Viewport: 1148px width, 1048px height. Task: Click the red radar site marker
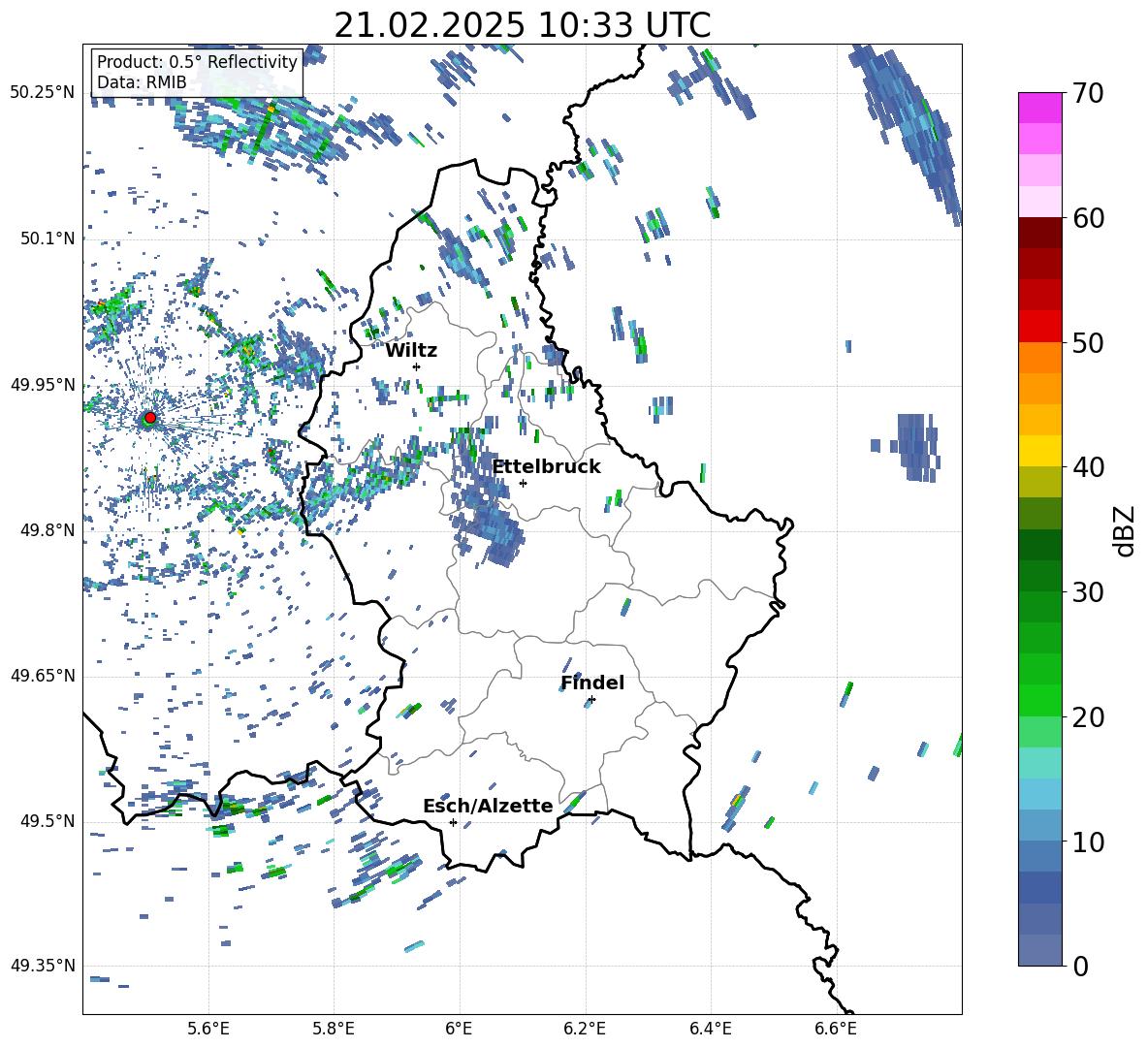click(x=150, y=418)
